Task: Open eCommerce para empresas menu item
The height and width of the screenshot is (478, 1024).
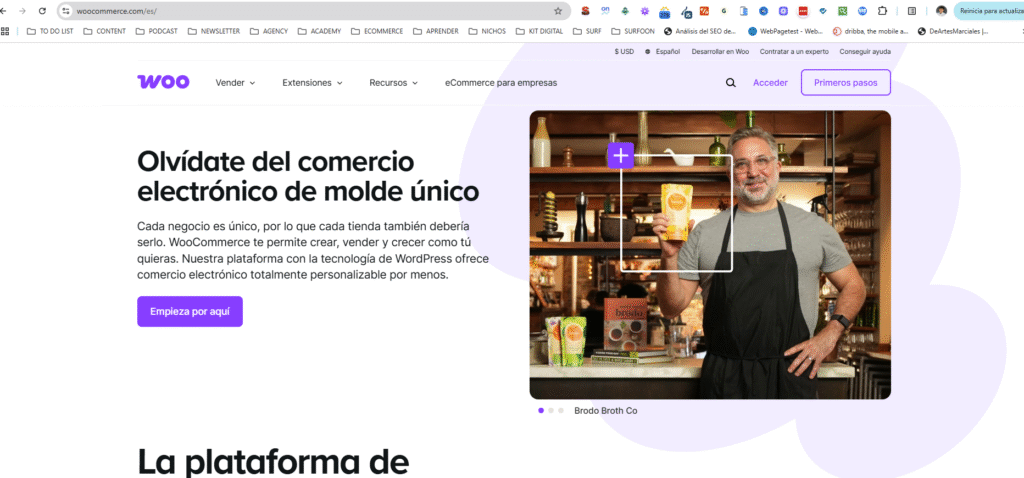Action: pyautogui.click(x=501, y=83)
